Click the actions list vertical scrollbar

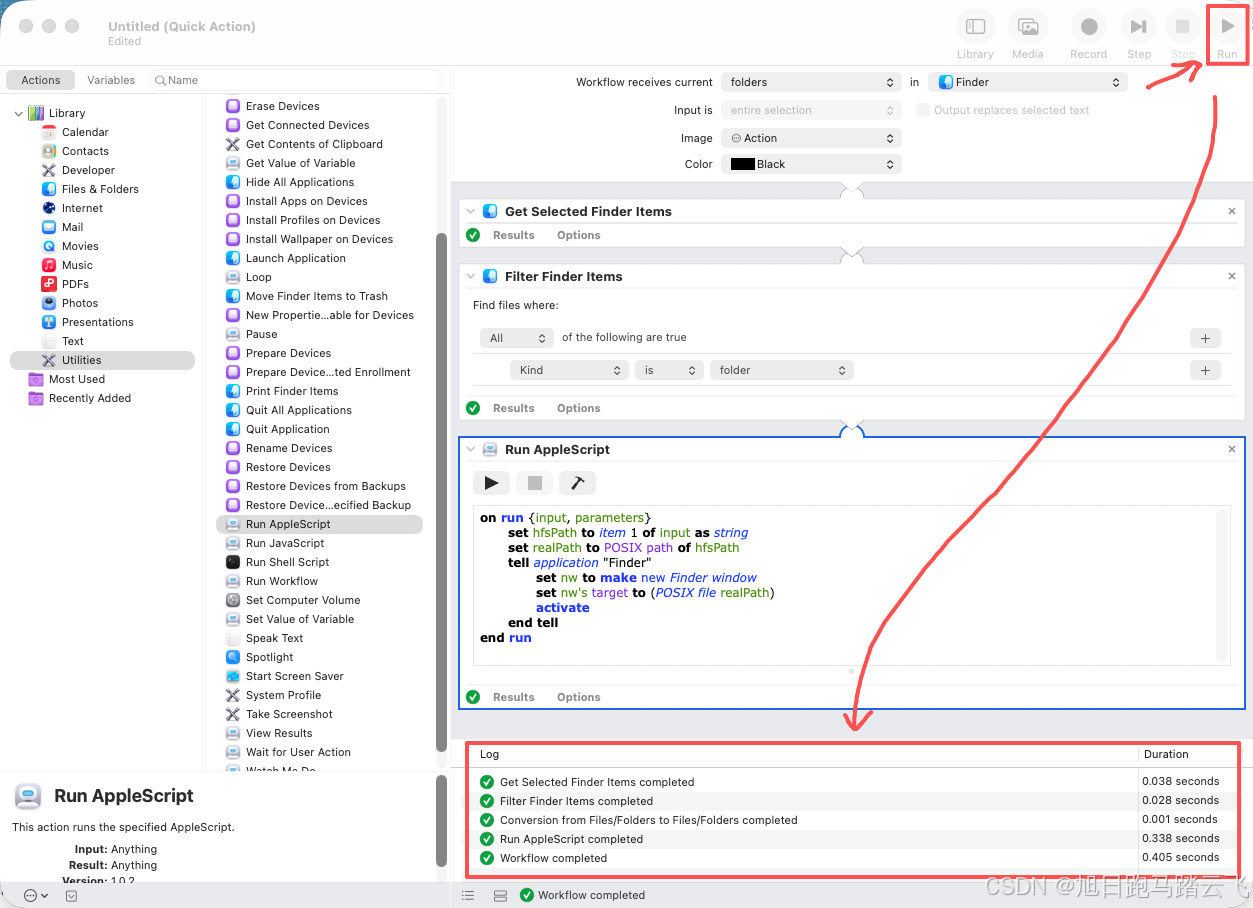pyautogui.click(x=441, y=492)
